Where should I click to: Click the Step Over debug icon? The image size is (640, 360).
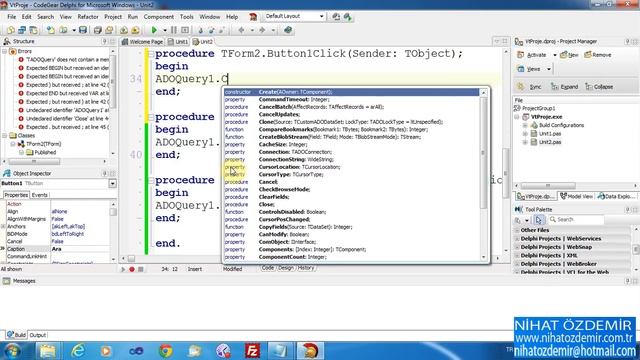click(211, 30)
